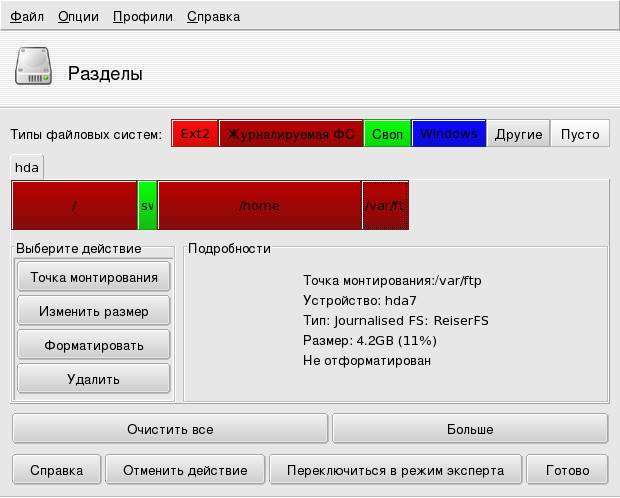Image resolution: width=620 pixels, height=498 pixels.
Task: Click the Точка монтирования button
Action: pyautogui.click(x=94, y=277)
